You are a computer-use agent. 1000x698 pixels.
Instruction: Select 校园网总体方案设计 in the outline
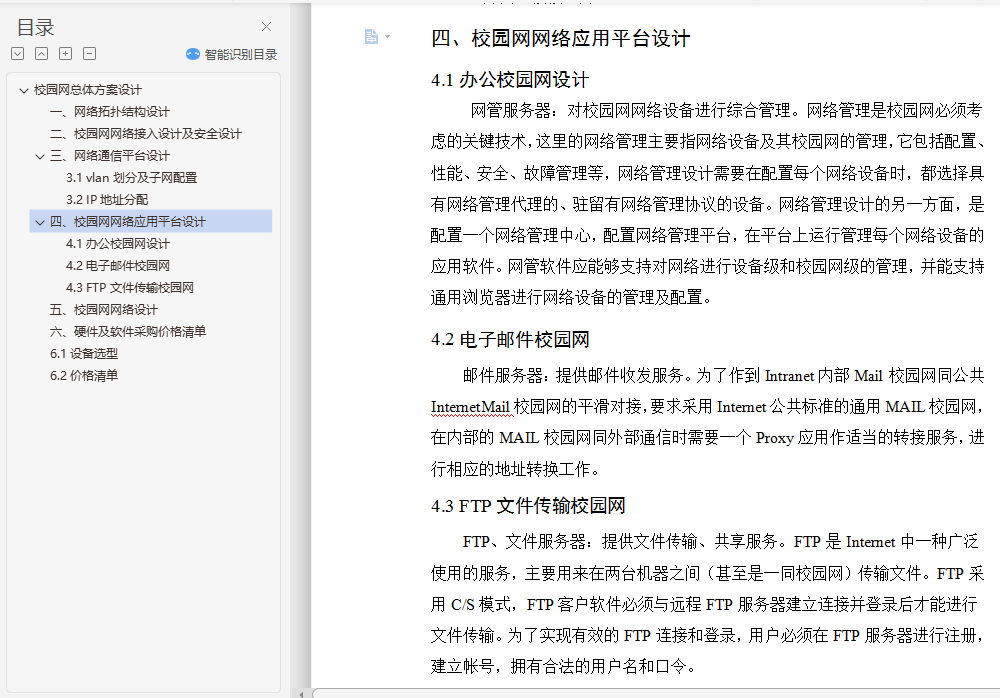tap(88, 90)
